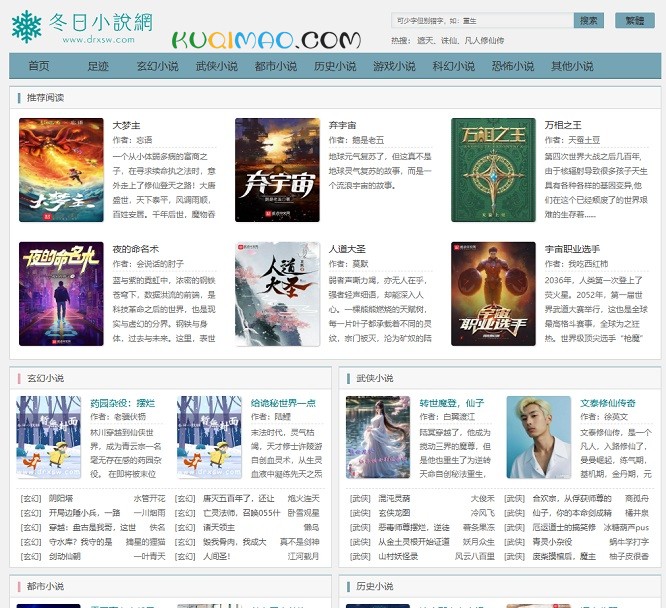Open the 给诡秘世界一点 cover thumbnail
666x608 pixels.
(209, 437)
